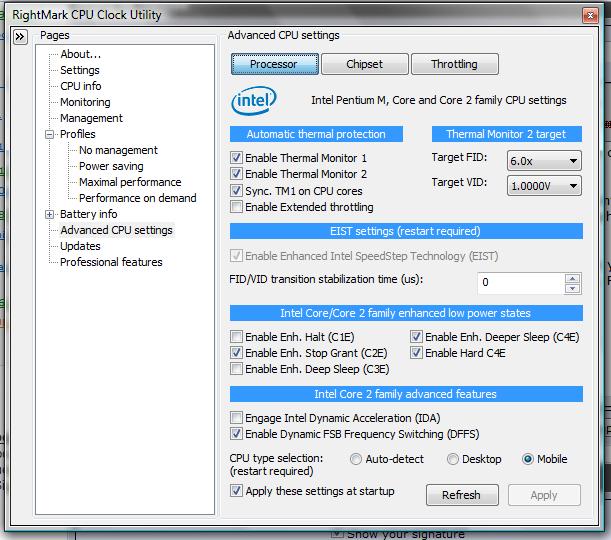The image size is (611, 540).
Task: Close the RightMark CPU Clock Utility window
Action: [x=590, y=16]
